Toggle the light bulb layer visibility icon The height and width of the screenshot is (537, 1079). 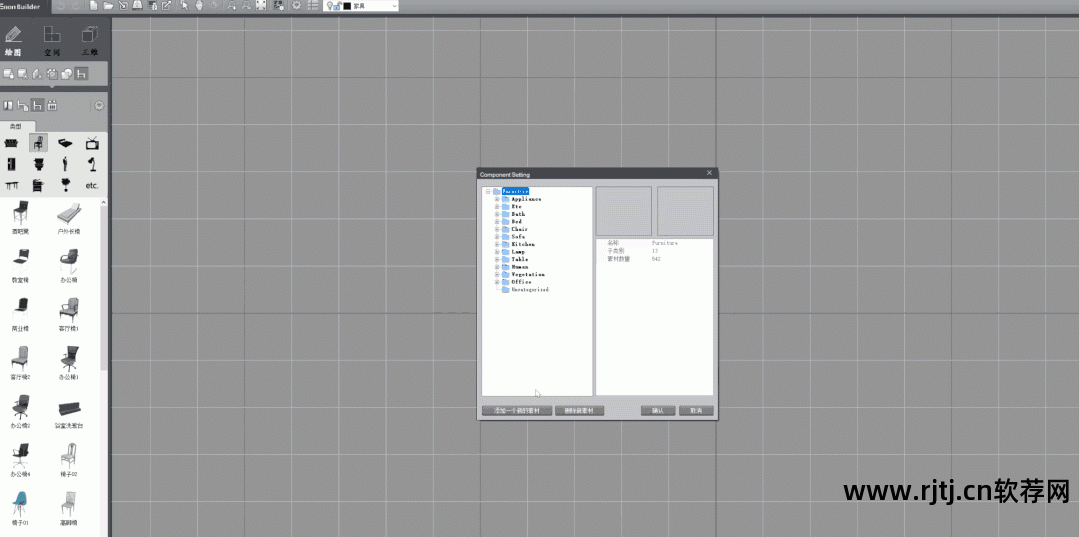(x=329, y=6)
